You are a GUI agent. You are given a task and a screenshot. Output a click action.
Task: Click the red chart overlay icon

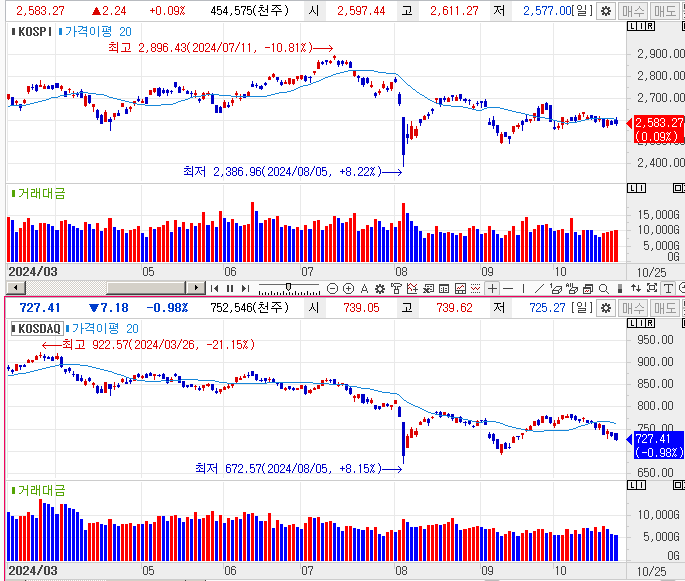(x=412, y=288)
